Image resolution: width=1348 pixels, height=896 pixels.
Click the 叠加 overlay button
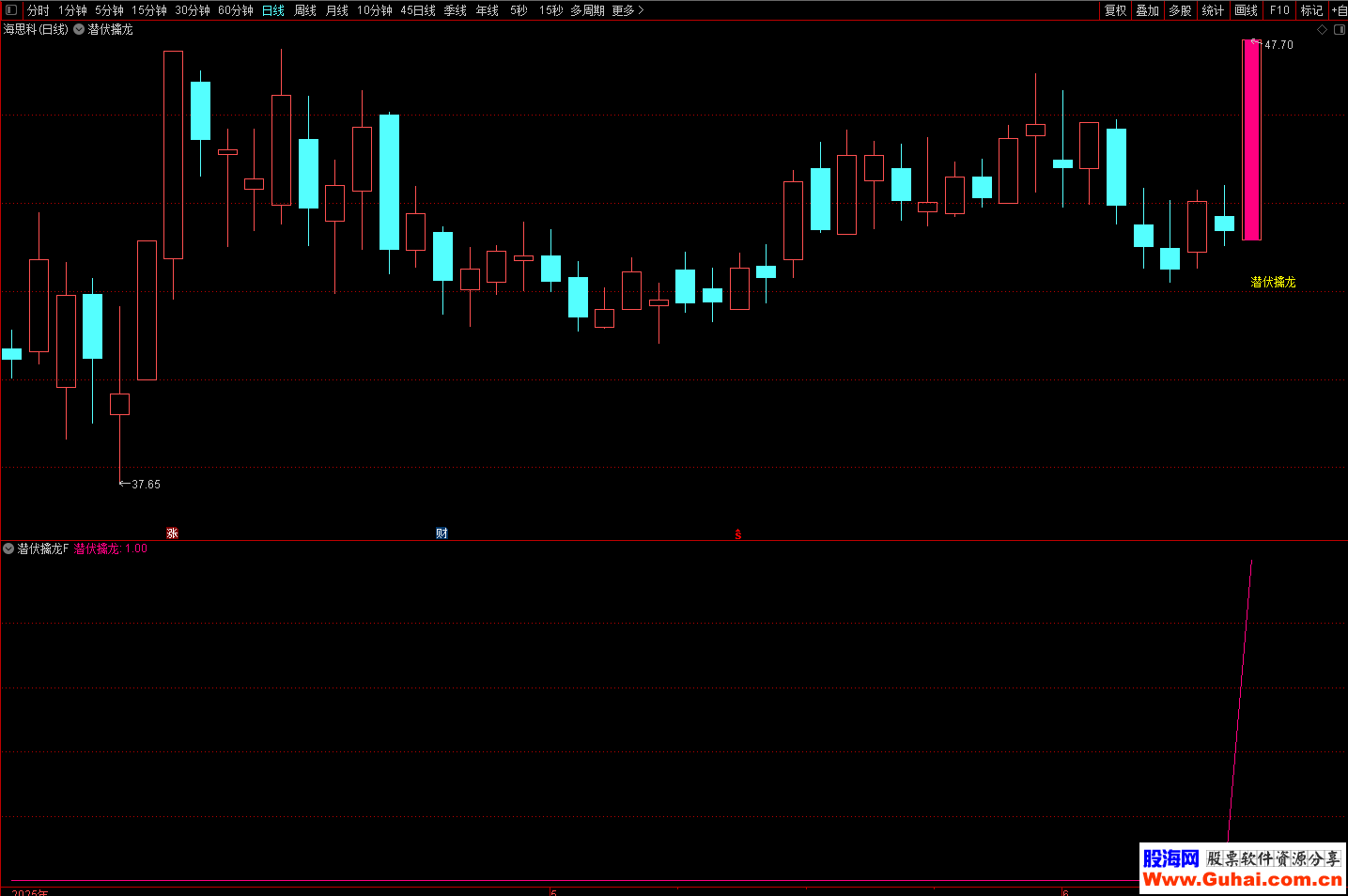pyautogui.click(x=1148, y=10)
